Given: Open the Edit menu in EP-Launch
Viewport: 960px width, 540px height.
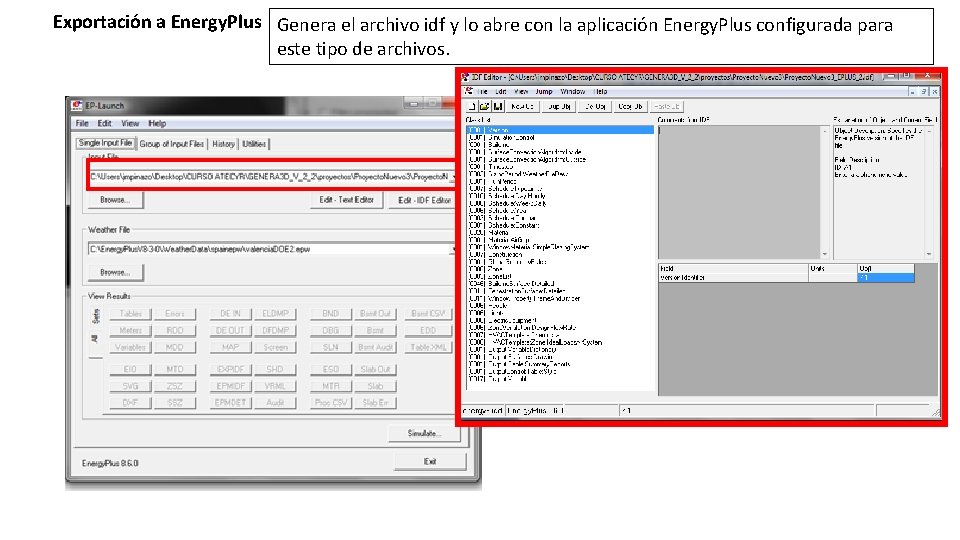Looking at the screenshot, I should pos(105,123).
